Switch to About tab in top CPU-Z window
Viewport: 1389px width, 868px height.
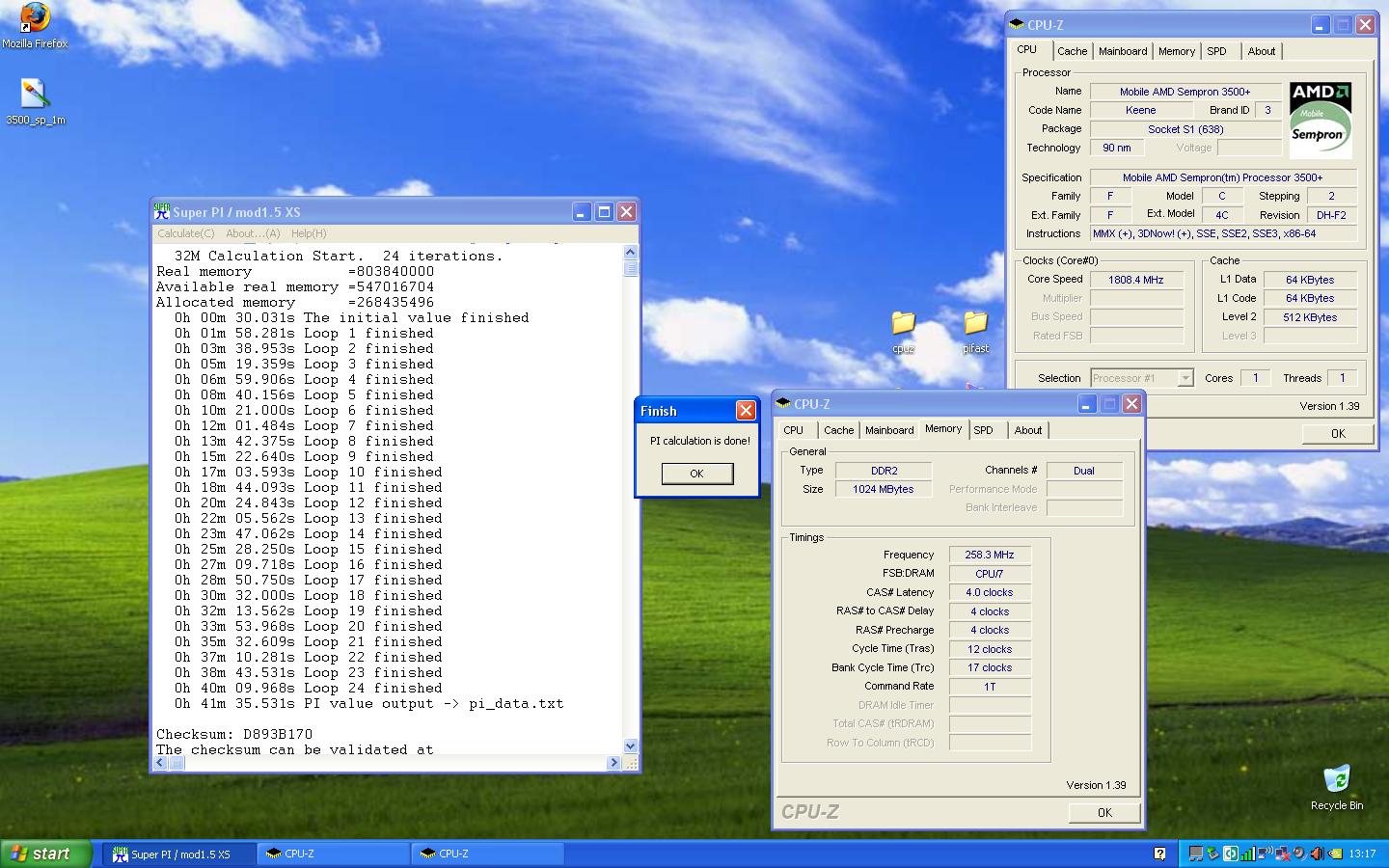tap(1262, 51)
